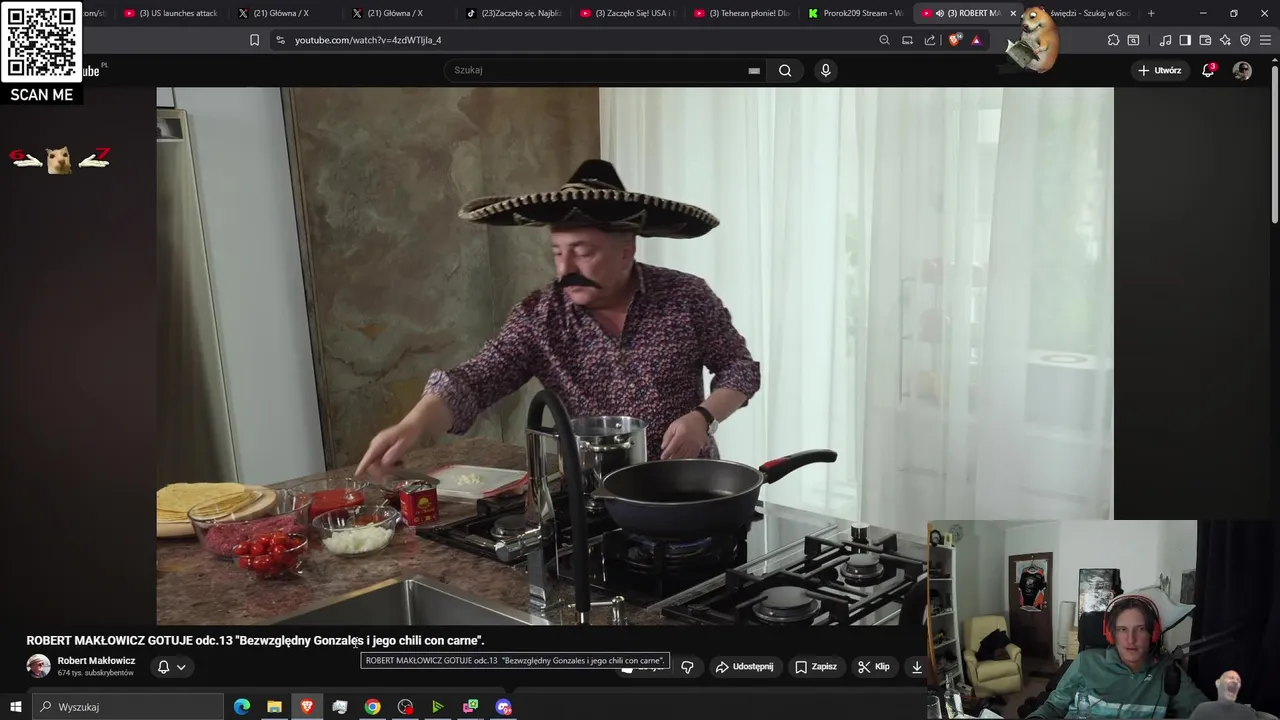Open YouTube notifications bell with badge 3

tap(1208, 70)
